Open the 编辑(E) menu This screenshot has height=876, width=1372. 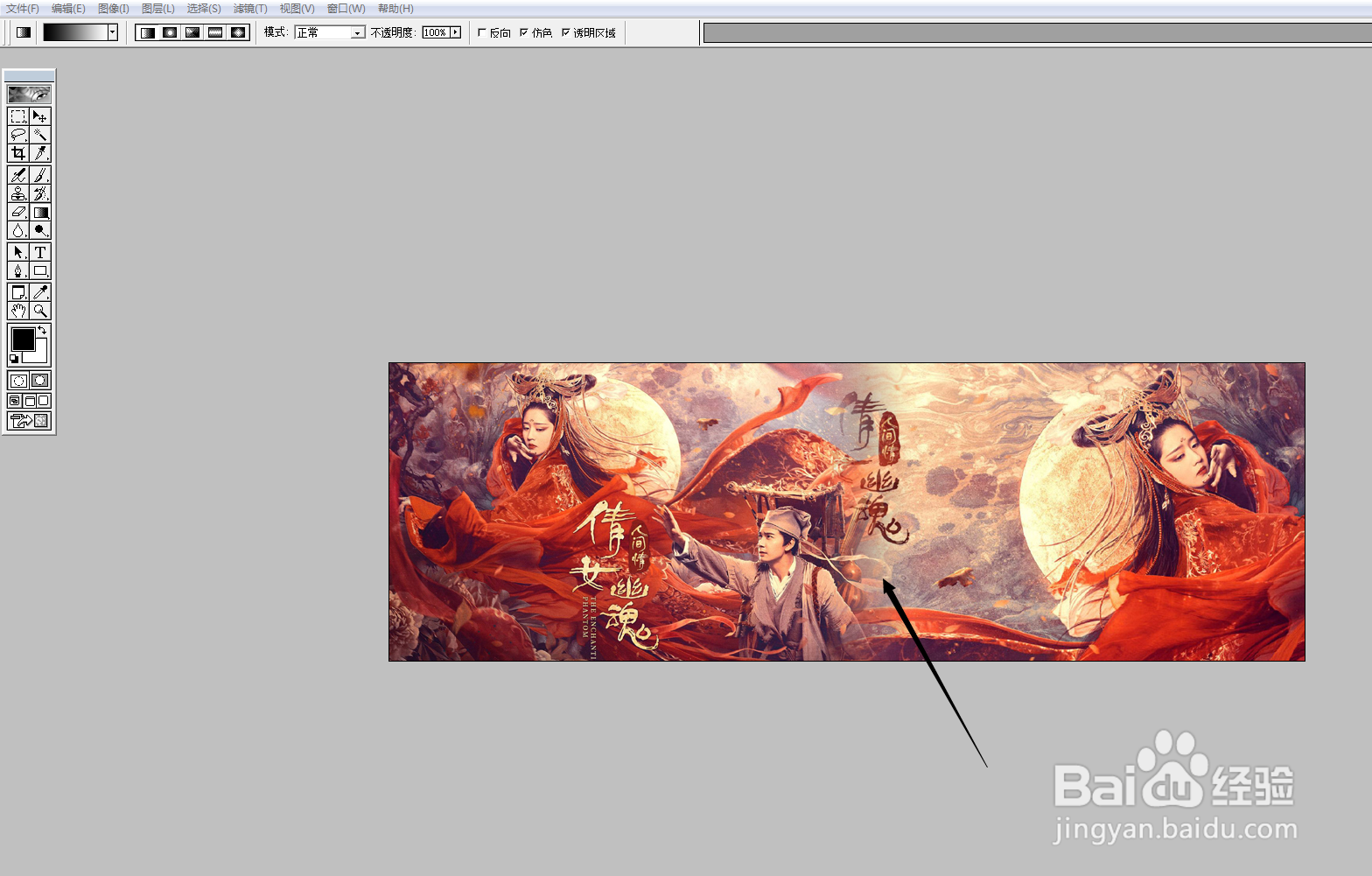[x=68, y=9]
